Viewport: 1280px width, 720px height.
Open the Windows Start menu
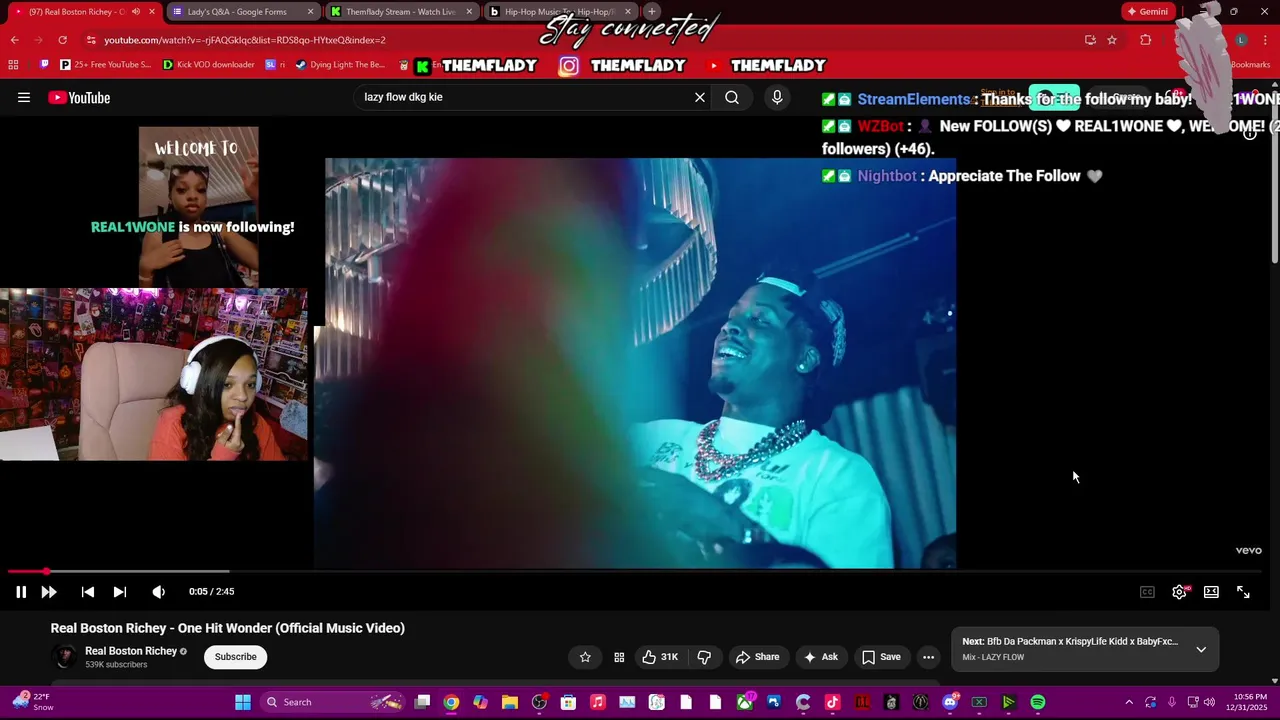pyautogui.click(x=243, y=702)
